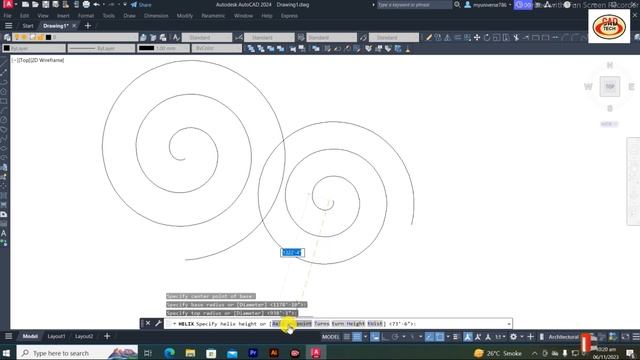The width and height of the screenshot is (640, 360).
Task: Open the Table Style dropdown
Action: pos(331,37)
